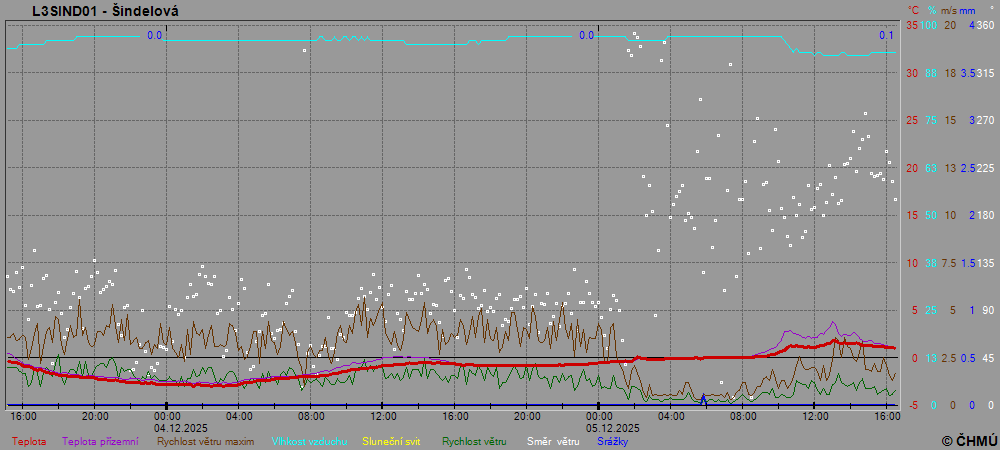Viewport: 1000px width, 450px height.
Task: Click the white Směr větru legend label
Action: coord(553,441)
